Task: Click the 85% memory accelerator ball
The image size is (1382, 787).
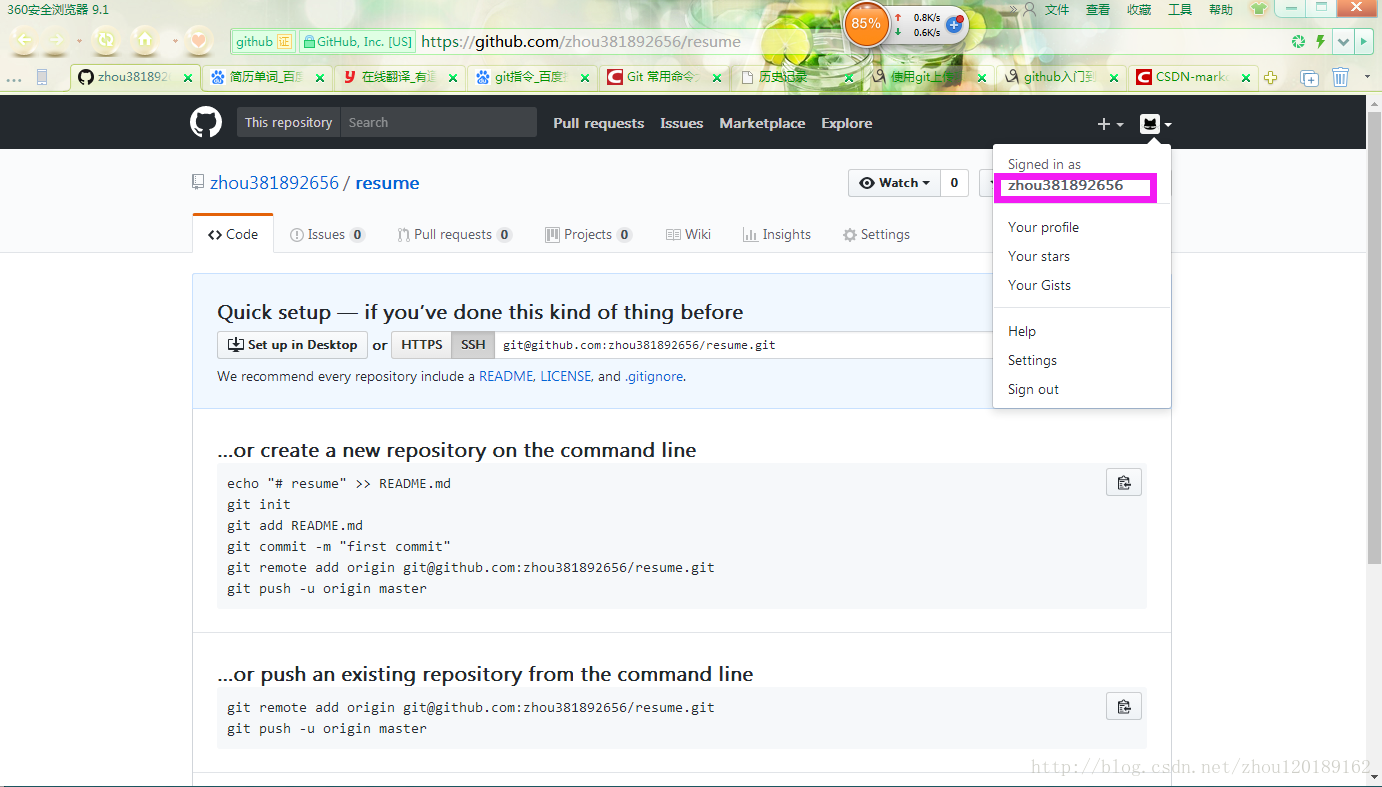Action: [866, 24]
